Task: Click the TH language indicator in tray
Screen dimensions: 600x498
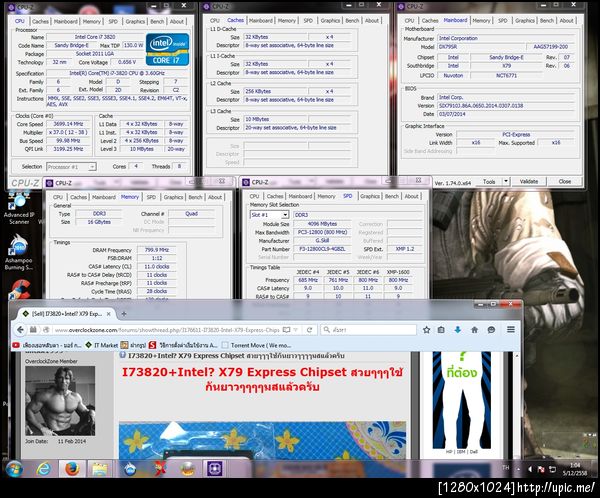Action: 505,468
